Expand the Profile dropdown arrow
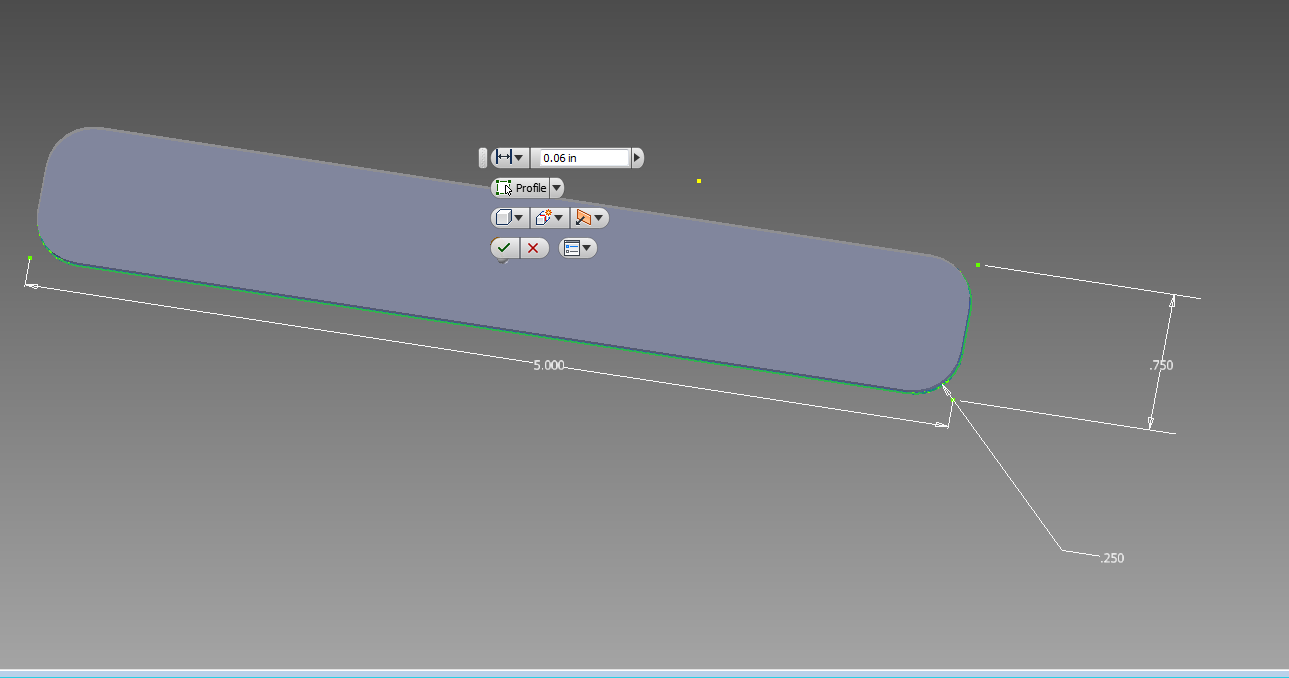This screenshot has height=678, width=1289. click(557, 188)
